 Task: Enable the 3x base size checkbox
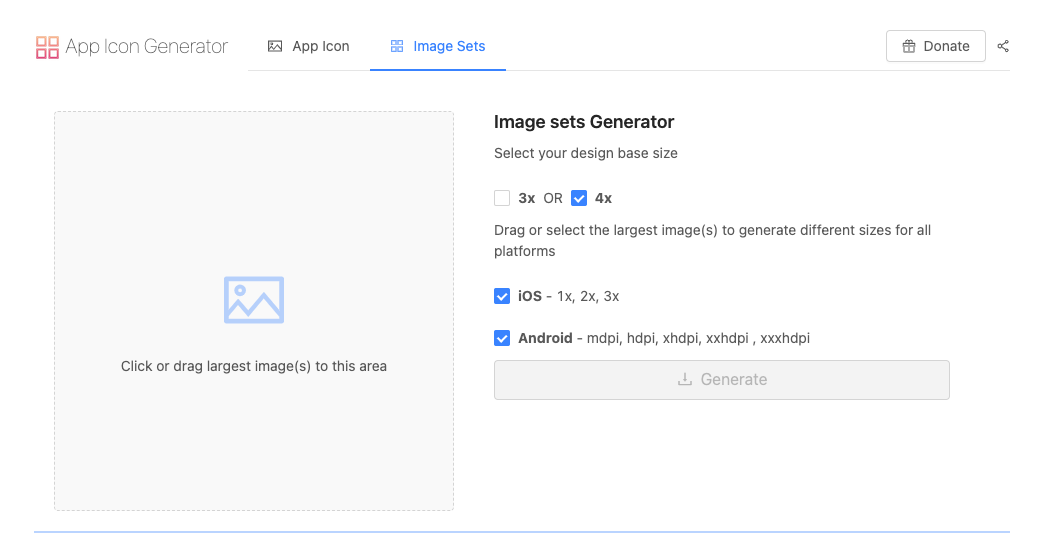[x=502, y=198]
